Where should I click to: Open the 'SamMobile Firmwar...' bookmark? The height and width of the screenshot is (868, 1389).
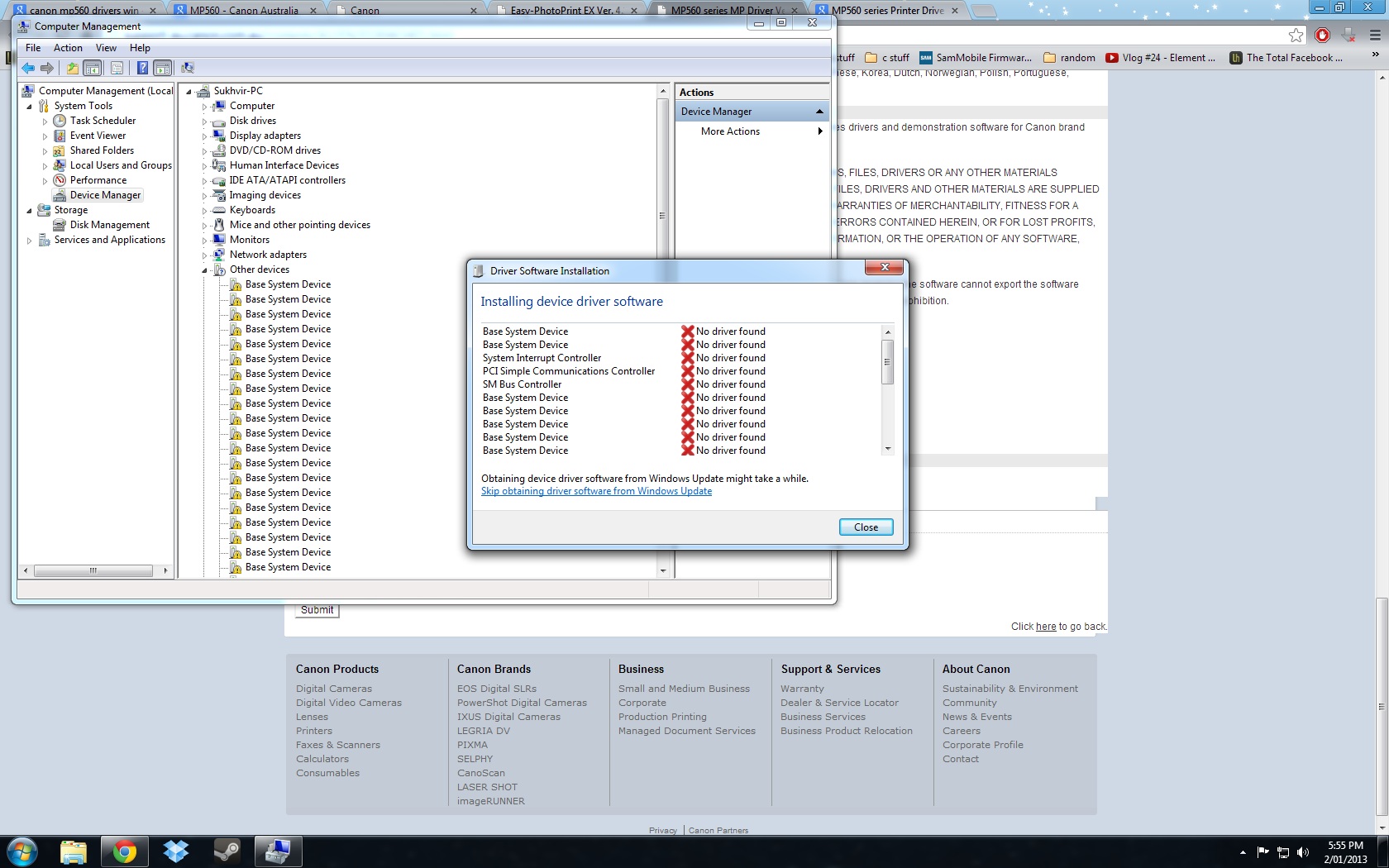(x=976, y=58)
